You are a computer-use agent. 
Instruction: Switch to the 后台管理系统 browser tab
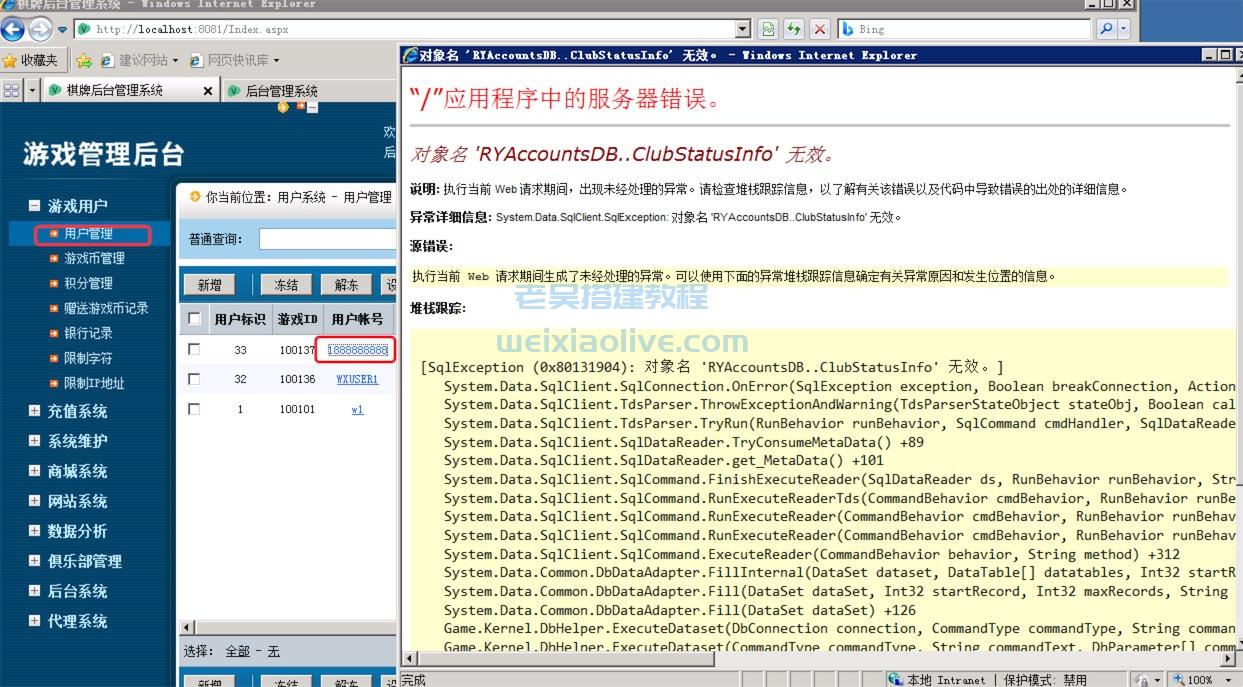pyautogui.click(x=281, y=90)
